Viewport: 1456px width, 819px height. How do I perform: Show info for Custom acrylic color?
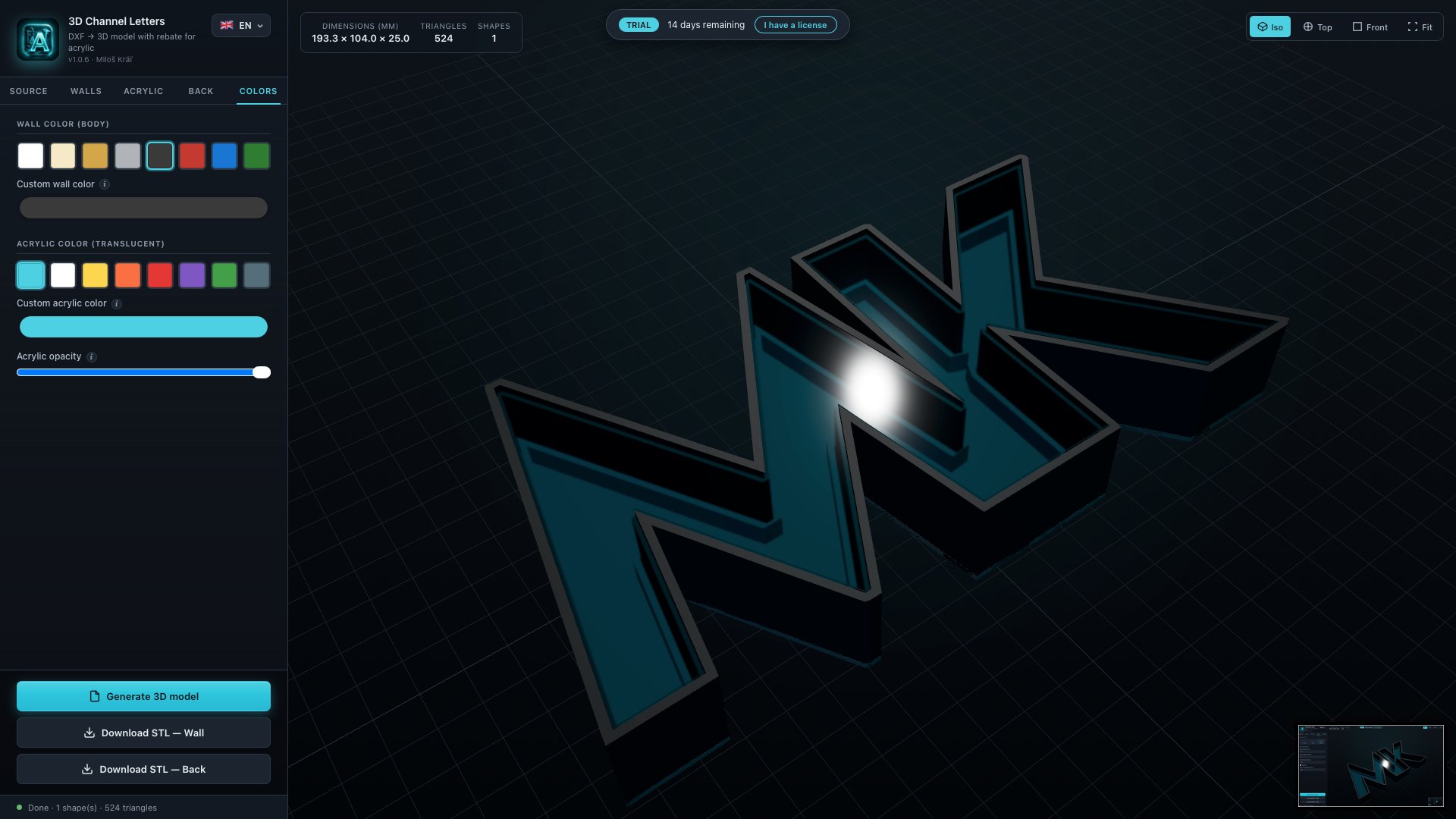117,304
